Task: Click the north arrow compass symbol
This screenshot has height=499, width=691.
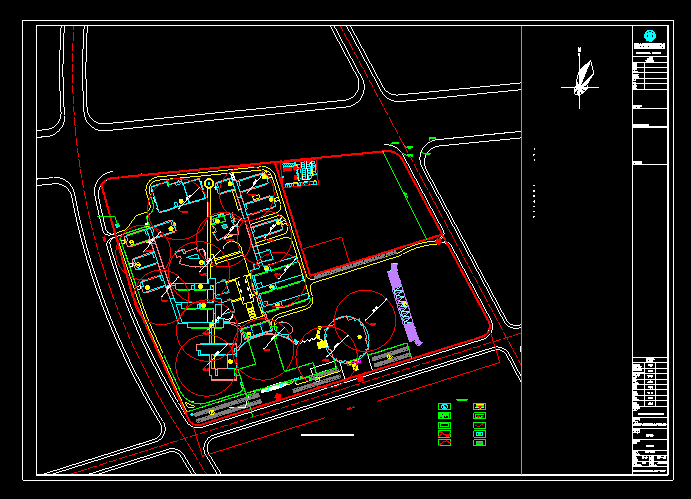Action: (582, 78)
